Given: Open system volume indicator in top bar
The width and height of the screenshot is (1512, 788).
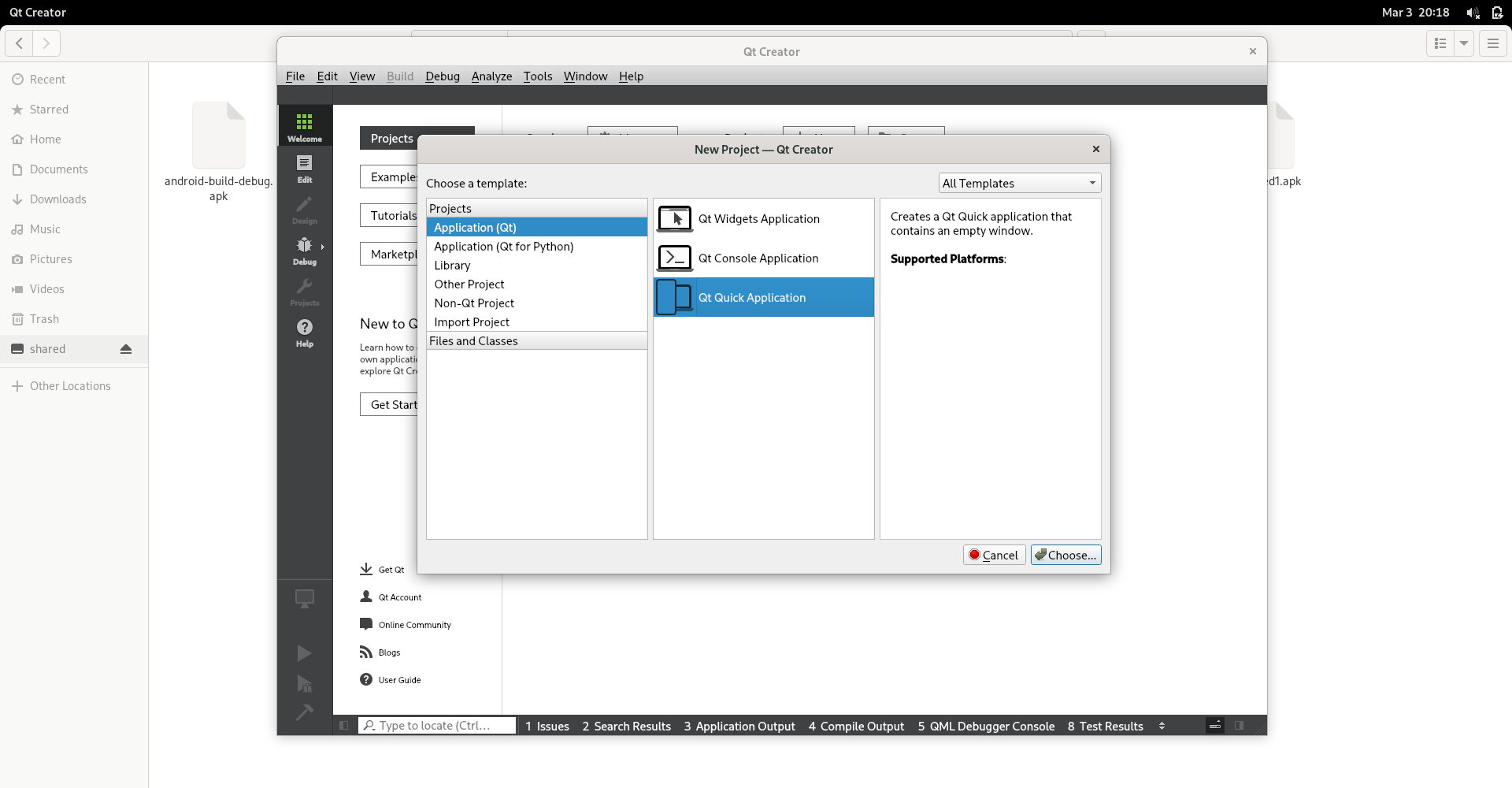Looking at the screenshot, I should tap(1473, 13).
